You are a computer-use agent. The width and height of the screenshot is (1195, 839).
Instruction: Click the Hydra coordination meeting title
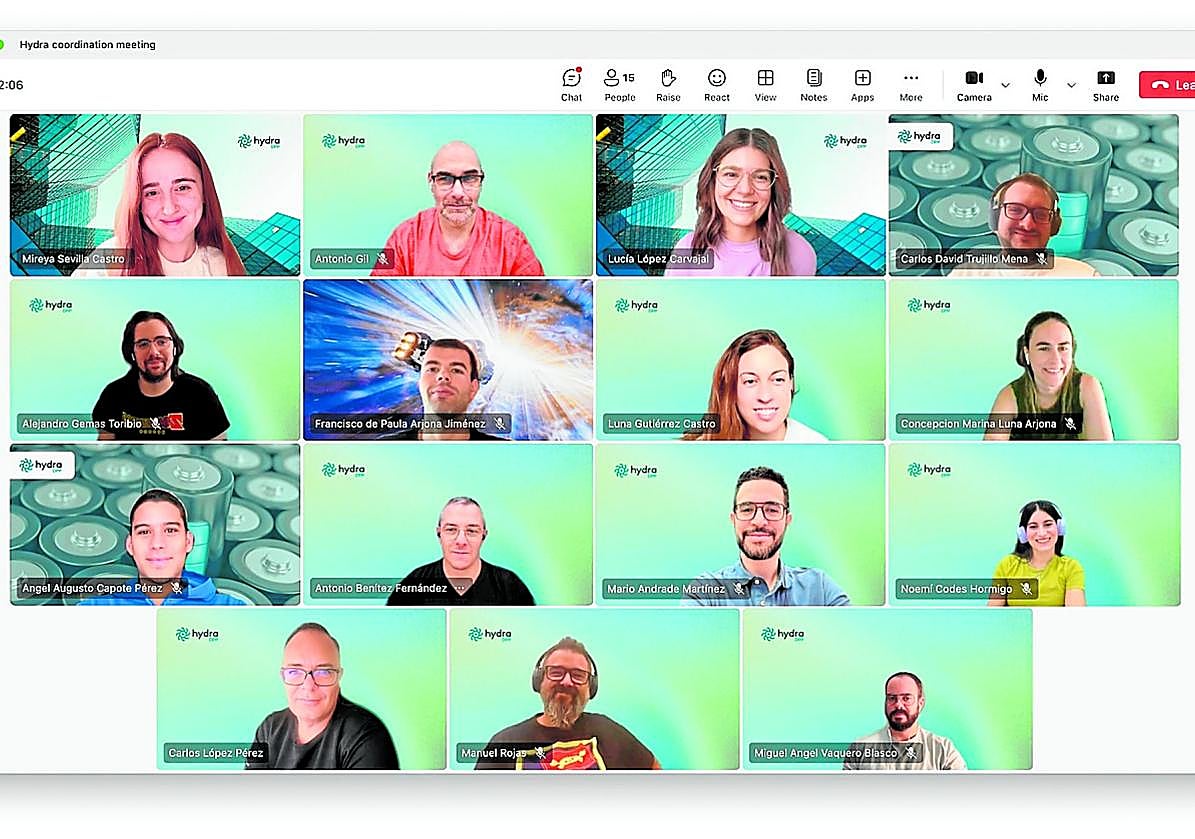click(x=87, y=45)
